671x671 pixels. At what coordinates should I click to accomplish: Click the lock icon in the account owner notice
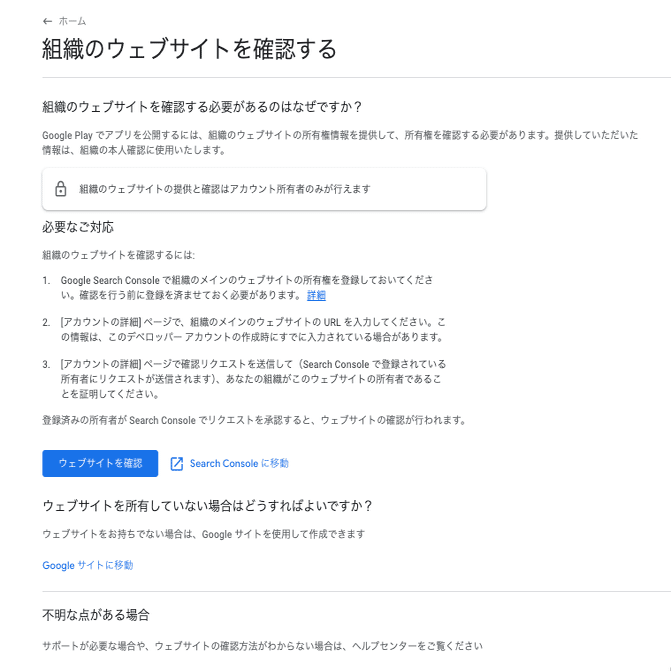click(61, 189)
